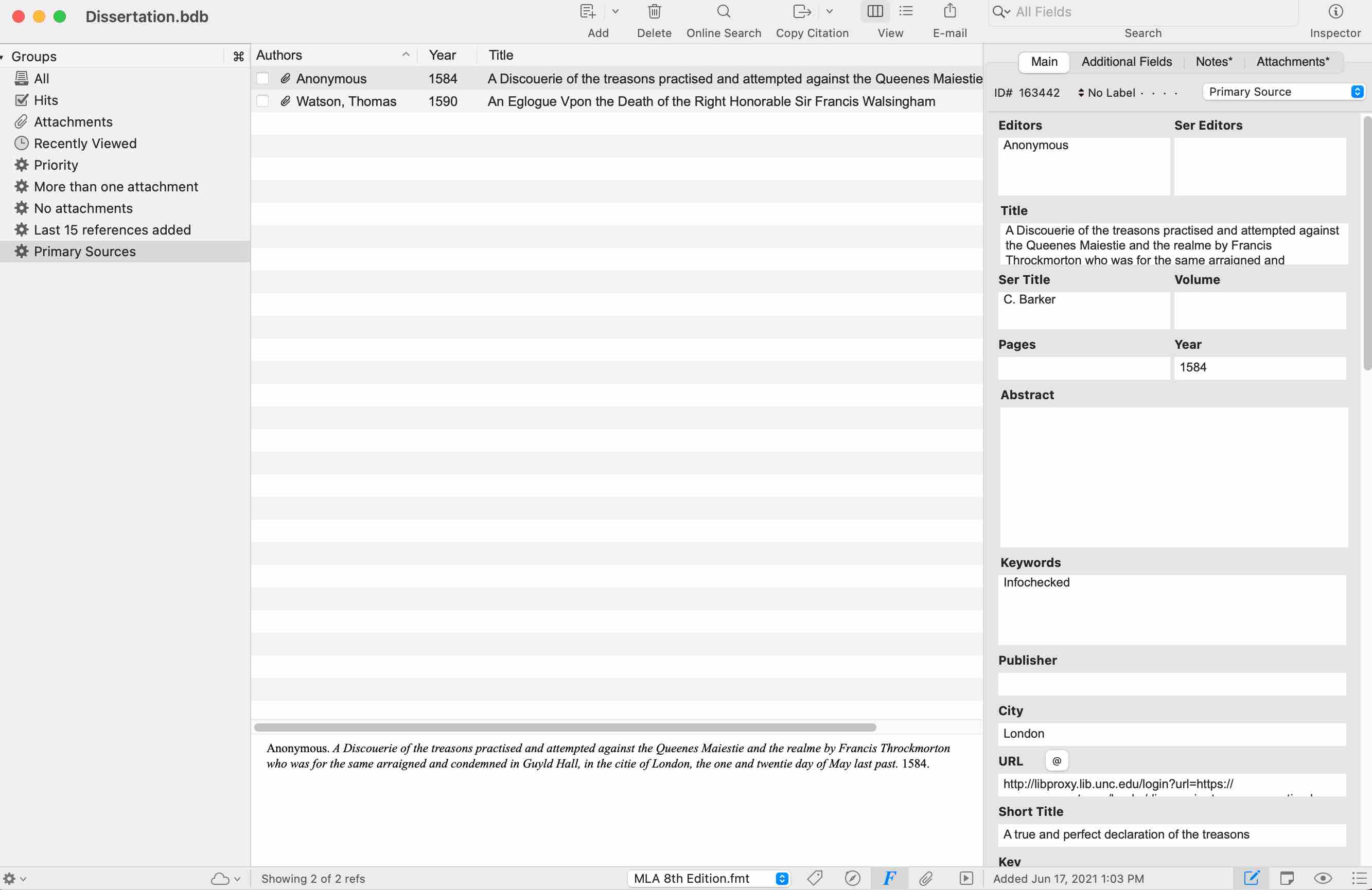Switch to the Additional Fields tab
Viewport: 1372px width, 890px height.
[x=1126, y=62]
